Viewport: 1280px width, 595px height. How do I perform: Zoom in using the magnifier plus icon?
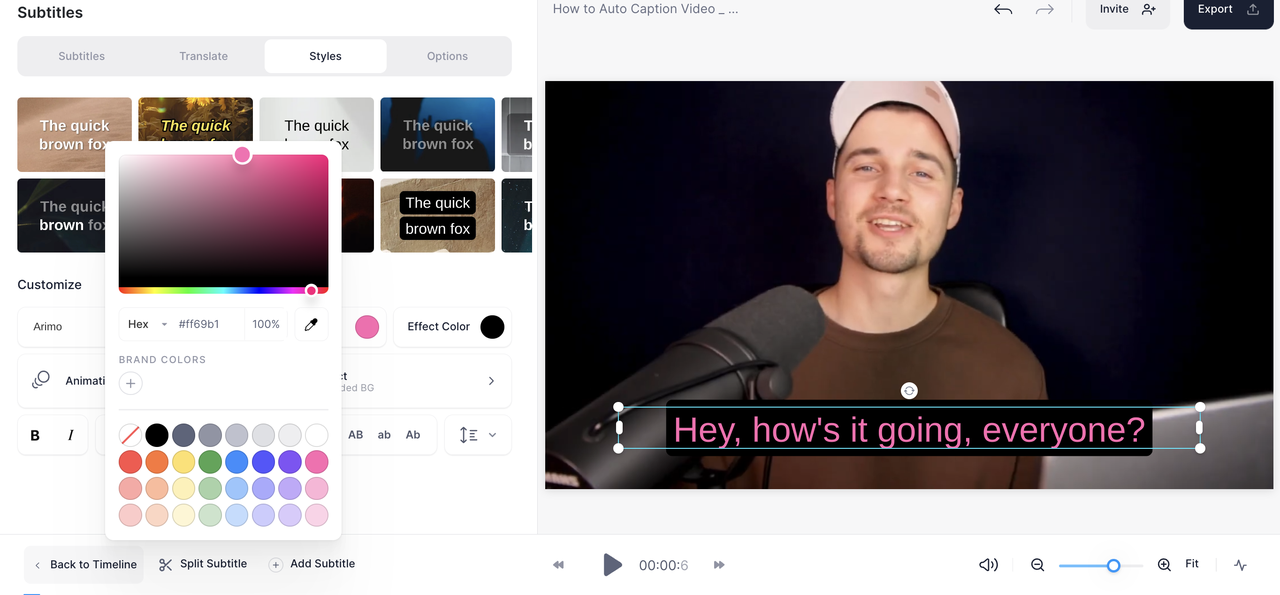click(1164, 564)
